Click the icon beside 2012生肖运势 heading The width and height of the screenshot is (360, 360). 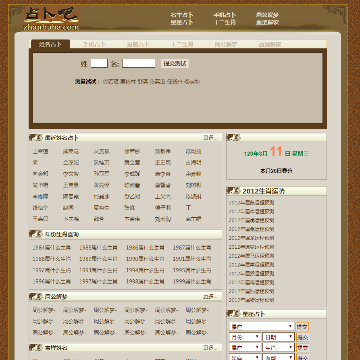(233, 191)
